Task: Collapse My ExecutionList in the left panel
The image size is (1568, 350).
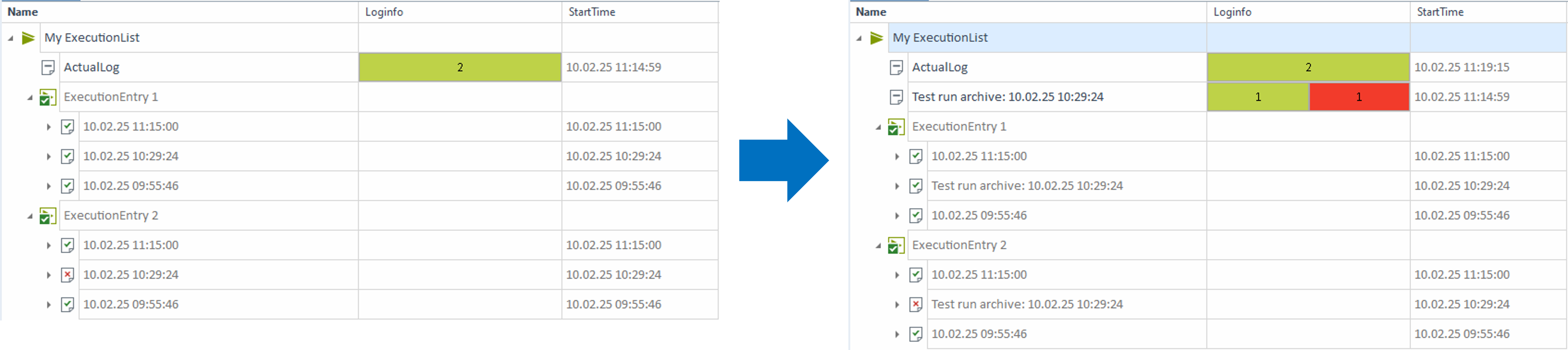Action: coord(10,38)
